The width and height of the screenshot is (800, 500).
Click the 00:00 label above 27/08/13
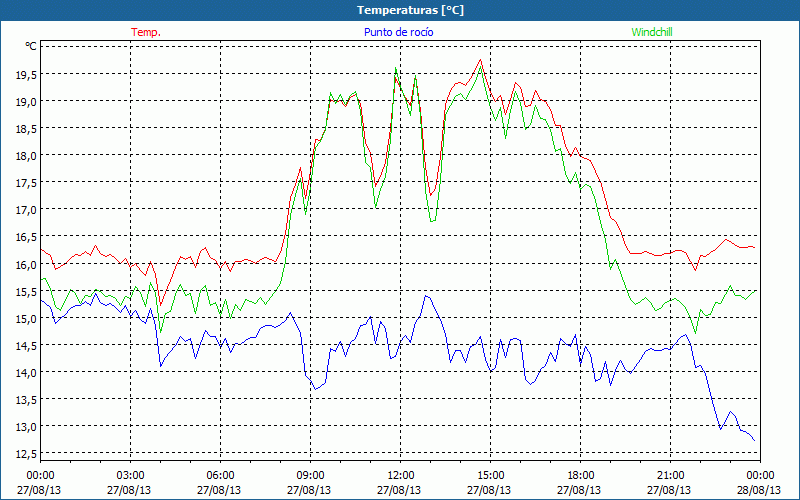(40, 475)
